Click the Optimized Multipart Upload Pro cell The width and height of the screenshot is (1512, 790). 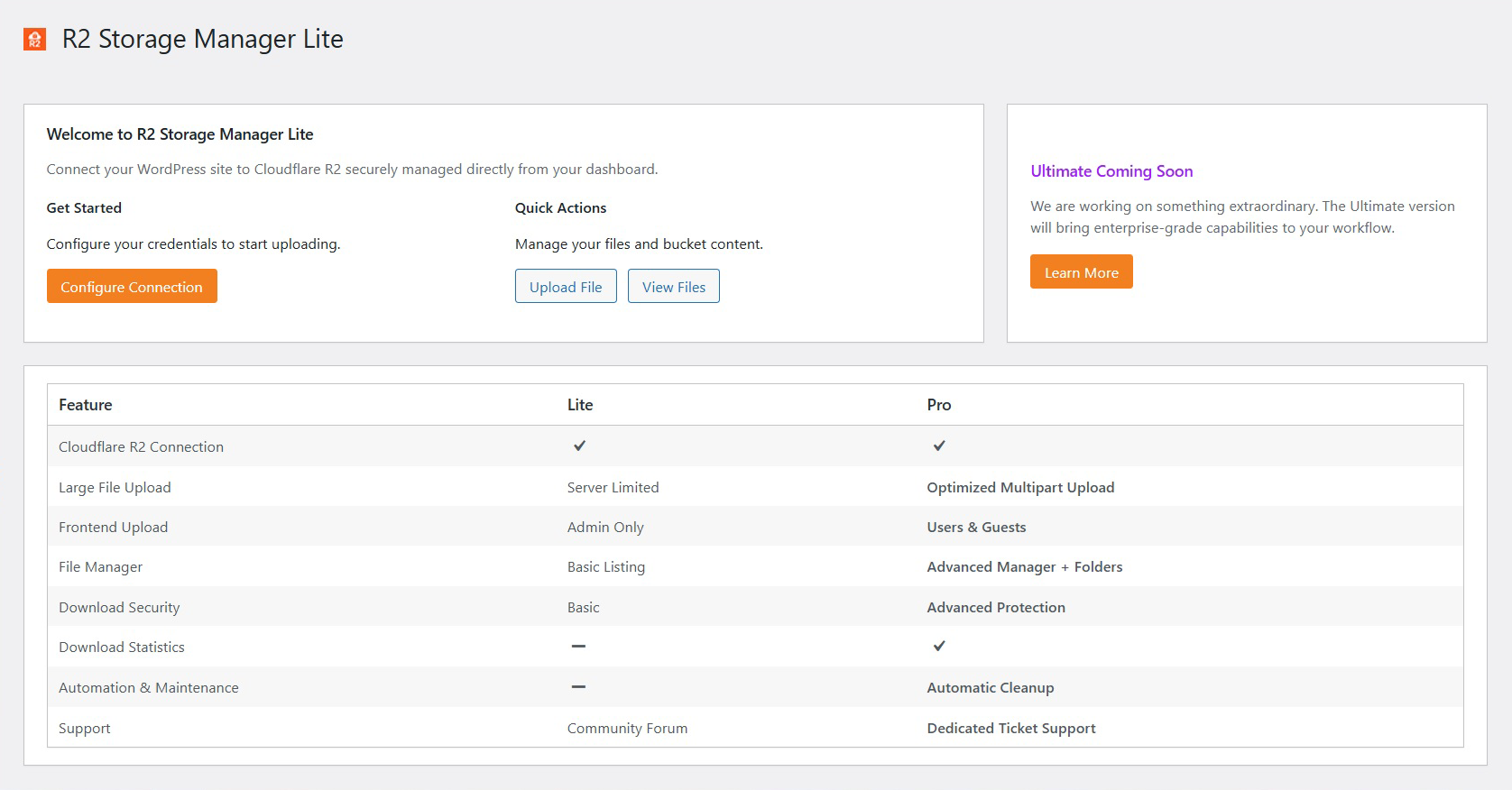click(1020, 487)
